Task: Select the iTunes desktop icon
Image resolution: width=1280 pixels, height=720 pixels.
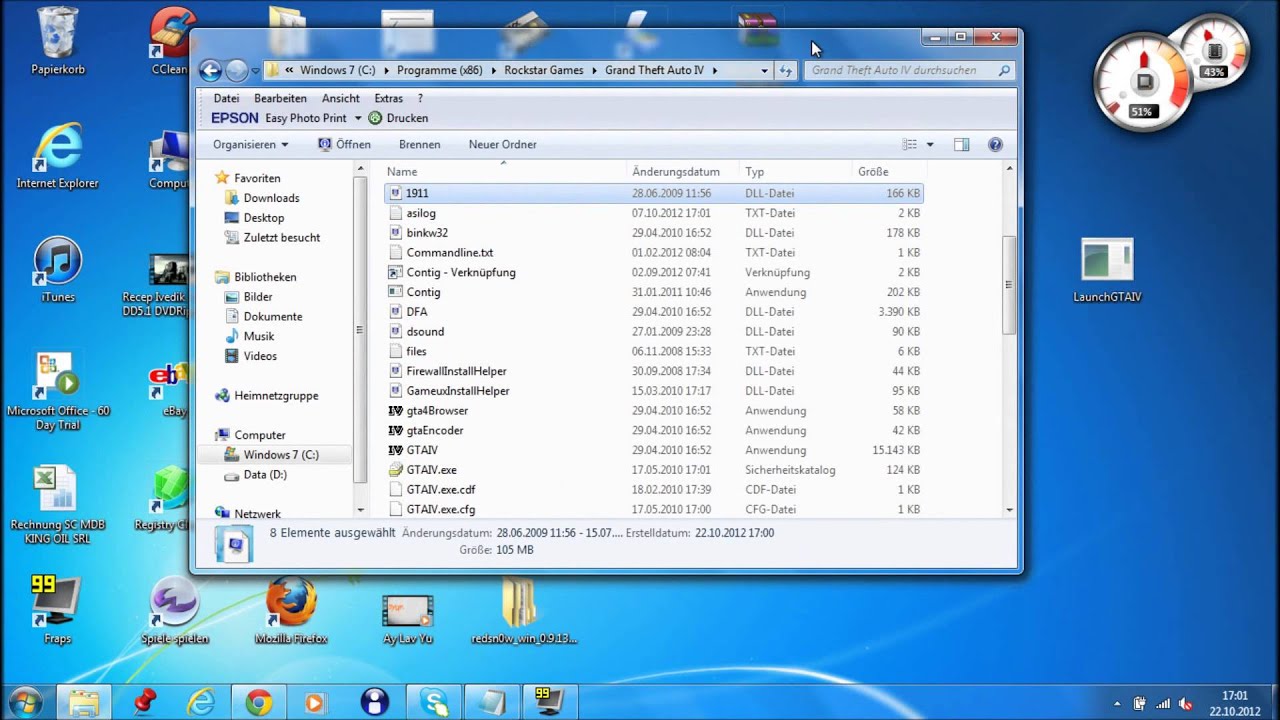Action: (x=58, y=270)
